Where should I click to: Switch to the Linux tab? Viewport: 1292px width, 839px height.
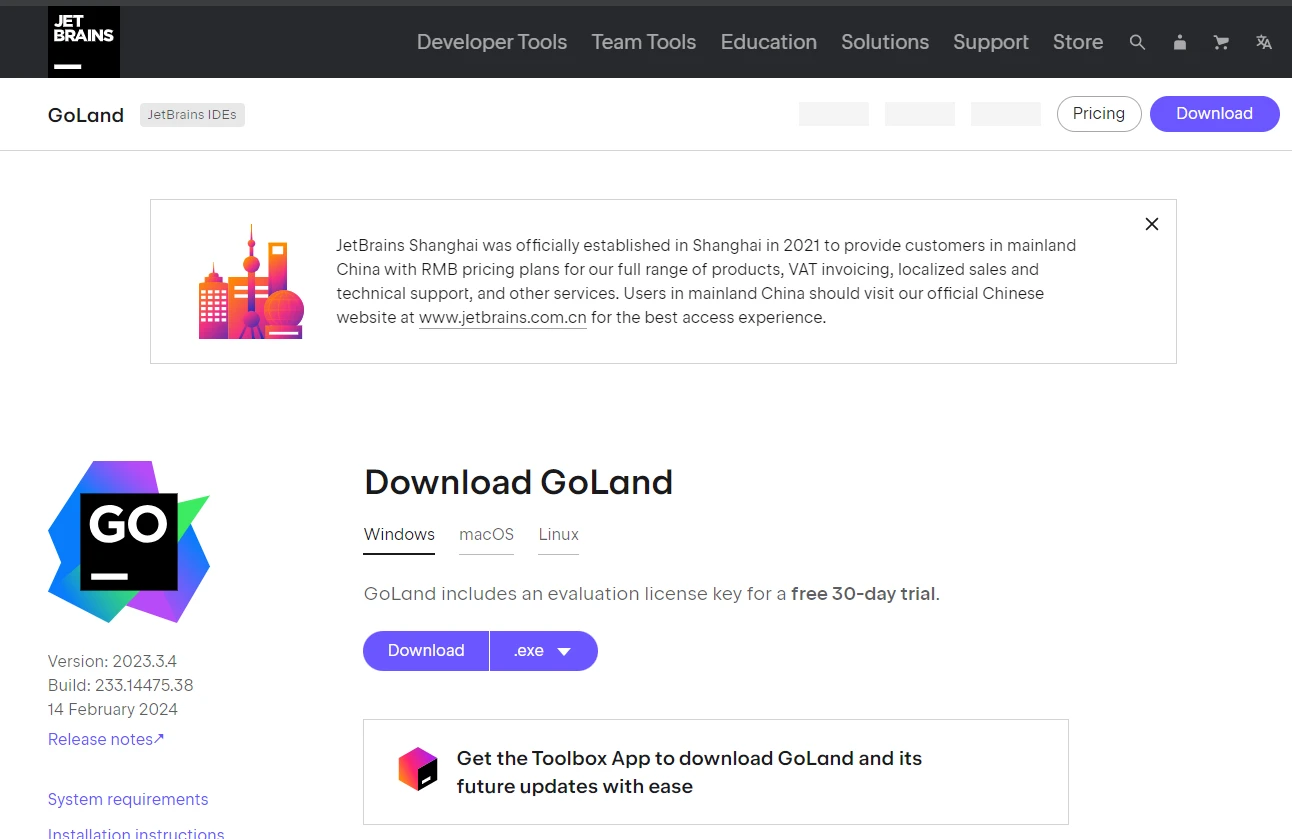[x=559, y=535]
